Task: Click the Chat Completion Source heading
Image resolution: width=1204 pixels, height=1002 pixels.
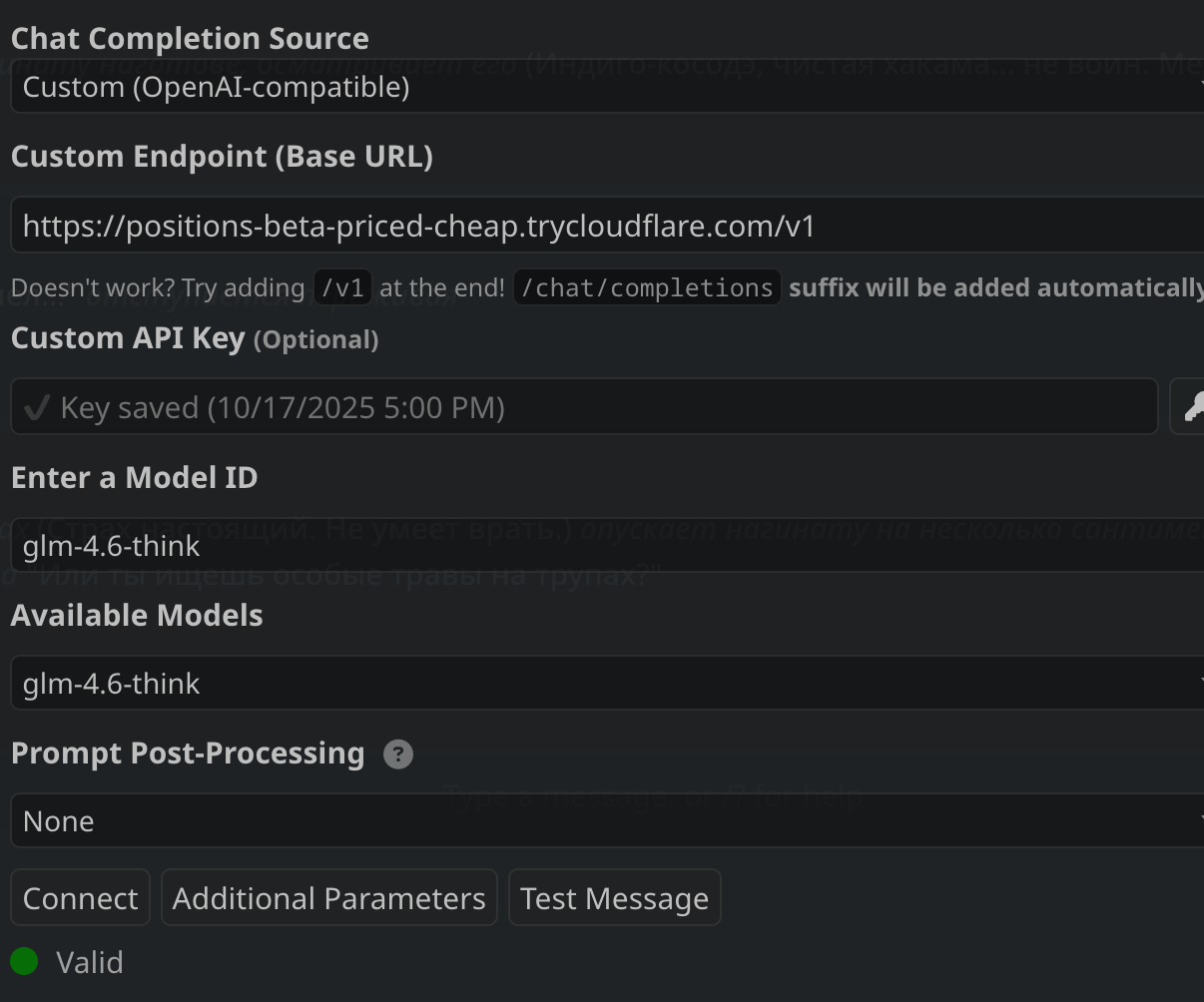Action: [190, 38]
